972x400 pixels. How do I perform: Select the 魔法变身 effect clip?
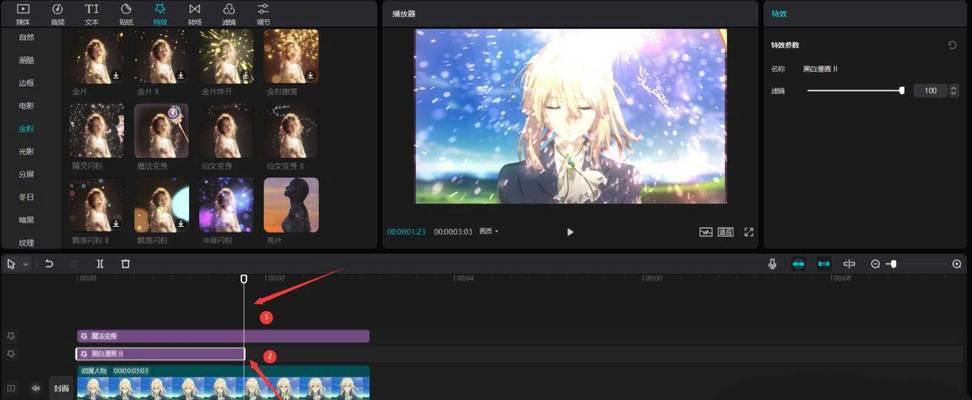(223, 336)
